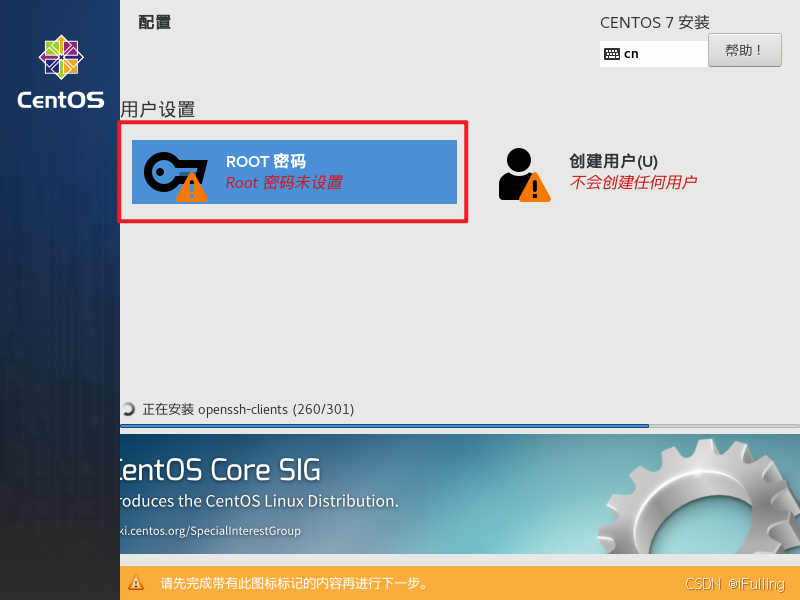Click the CentOS logo in sidebar
Screen dimensions: 800x600
(61, 72)
